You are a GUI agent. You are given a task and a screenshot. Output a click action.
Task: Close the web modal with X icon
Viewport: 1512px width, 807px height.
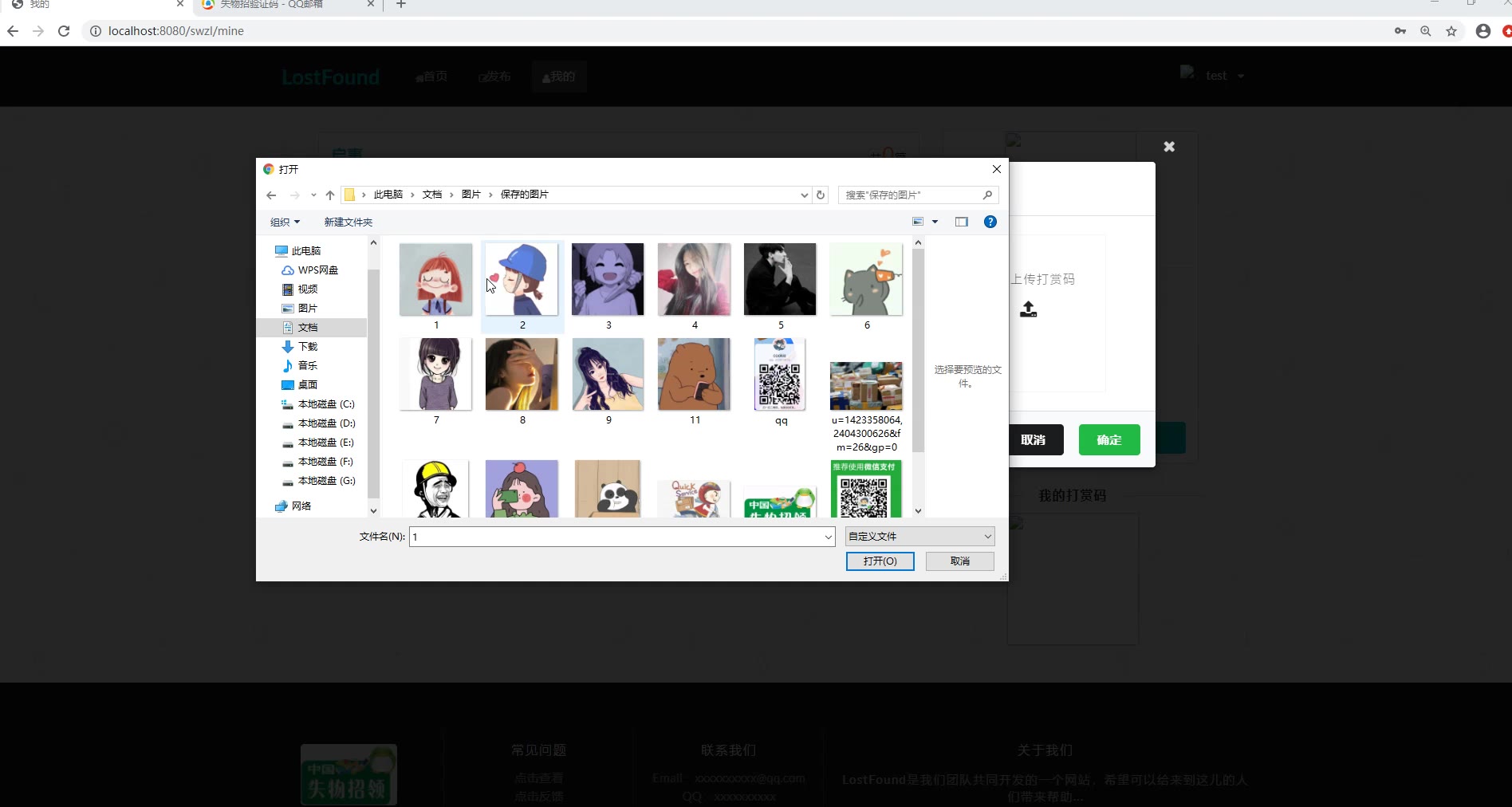(x=1169, y=147)
